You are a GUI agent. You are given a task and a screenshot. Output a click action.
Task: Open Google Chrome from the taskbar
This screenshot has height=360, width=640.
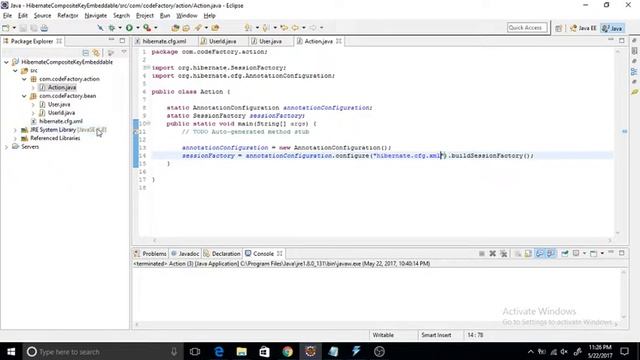pos(287,351)
